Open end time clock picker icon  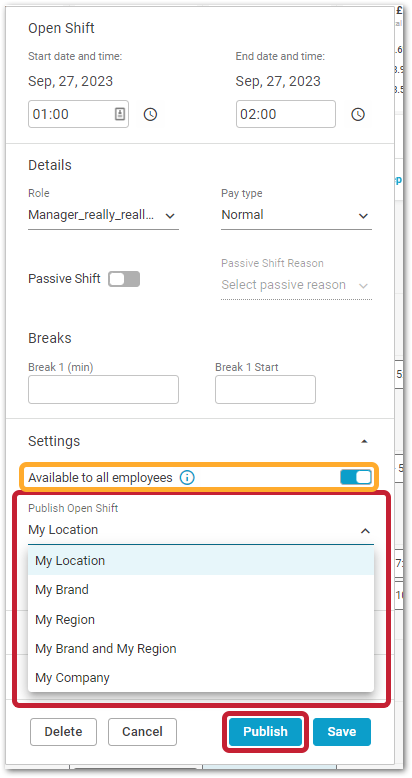(358, 115)
